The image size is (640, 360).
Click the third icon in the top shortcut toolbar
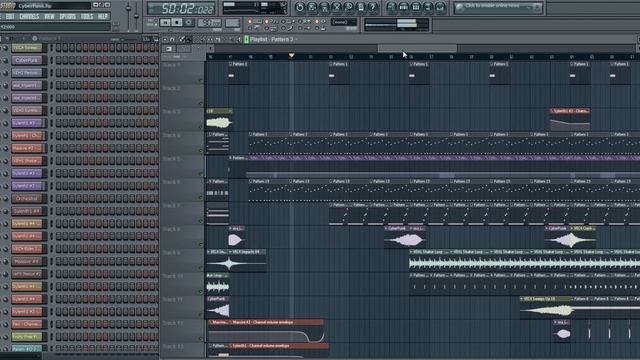(324, 7)
